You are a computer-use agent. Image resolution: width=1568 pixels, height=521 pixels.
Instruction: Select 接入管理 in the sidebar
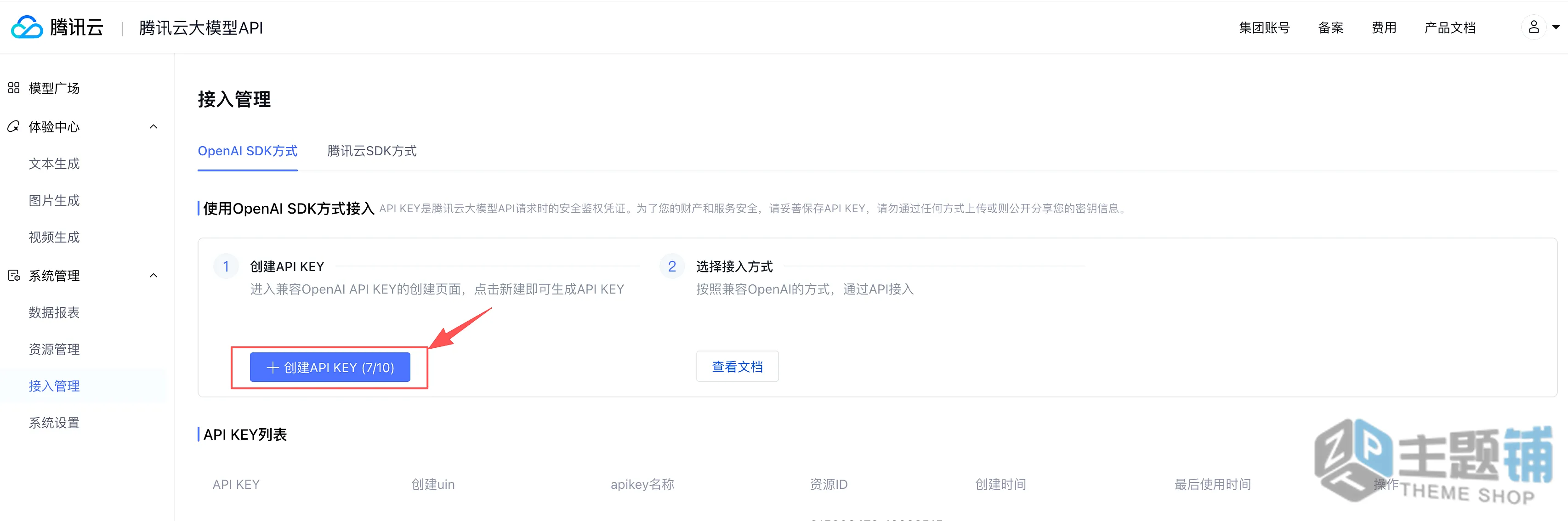[54, 386]
